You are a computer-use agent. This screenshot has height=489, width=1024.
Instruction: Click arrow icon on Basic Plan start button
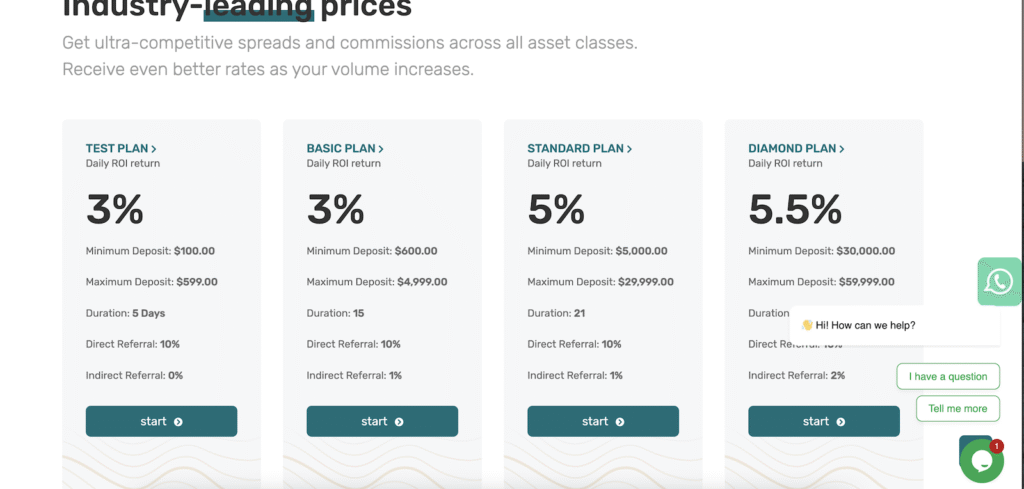pos(399,422)
